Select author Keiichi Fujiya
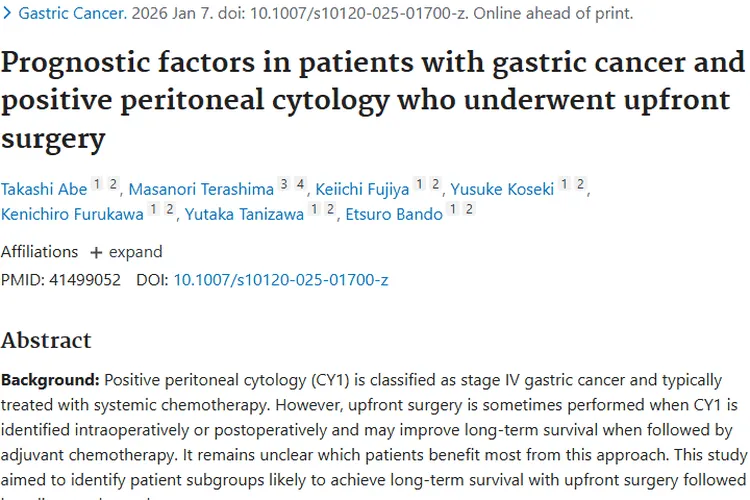The image size is (750, 500). [361, 188]
